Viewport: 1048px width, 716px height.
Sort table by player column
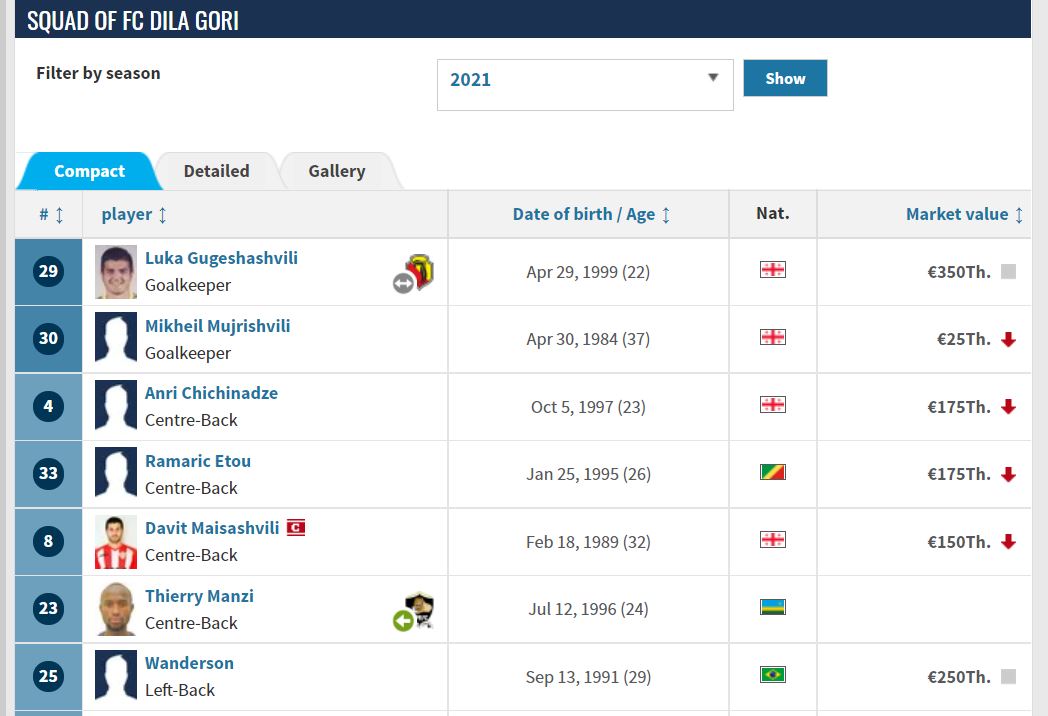(x=134, y=215)
